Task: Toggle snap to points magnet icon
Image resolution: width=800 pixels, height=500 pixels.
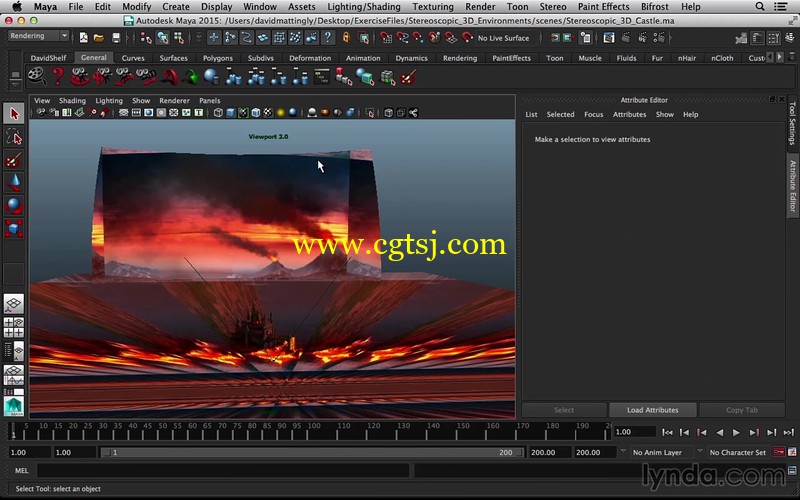Action: point(418,37)
